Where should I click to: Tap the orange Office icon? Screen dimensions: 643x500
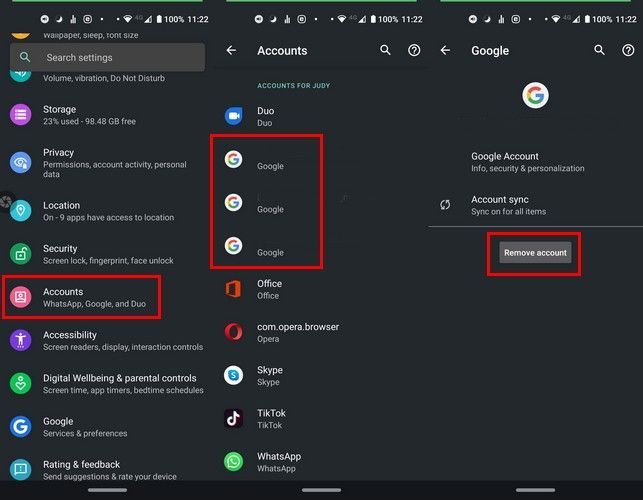point(234,289)
